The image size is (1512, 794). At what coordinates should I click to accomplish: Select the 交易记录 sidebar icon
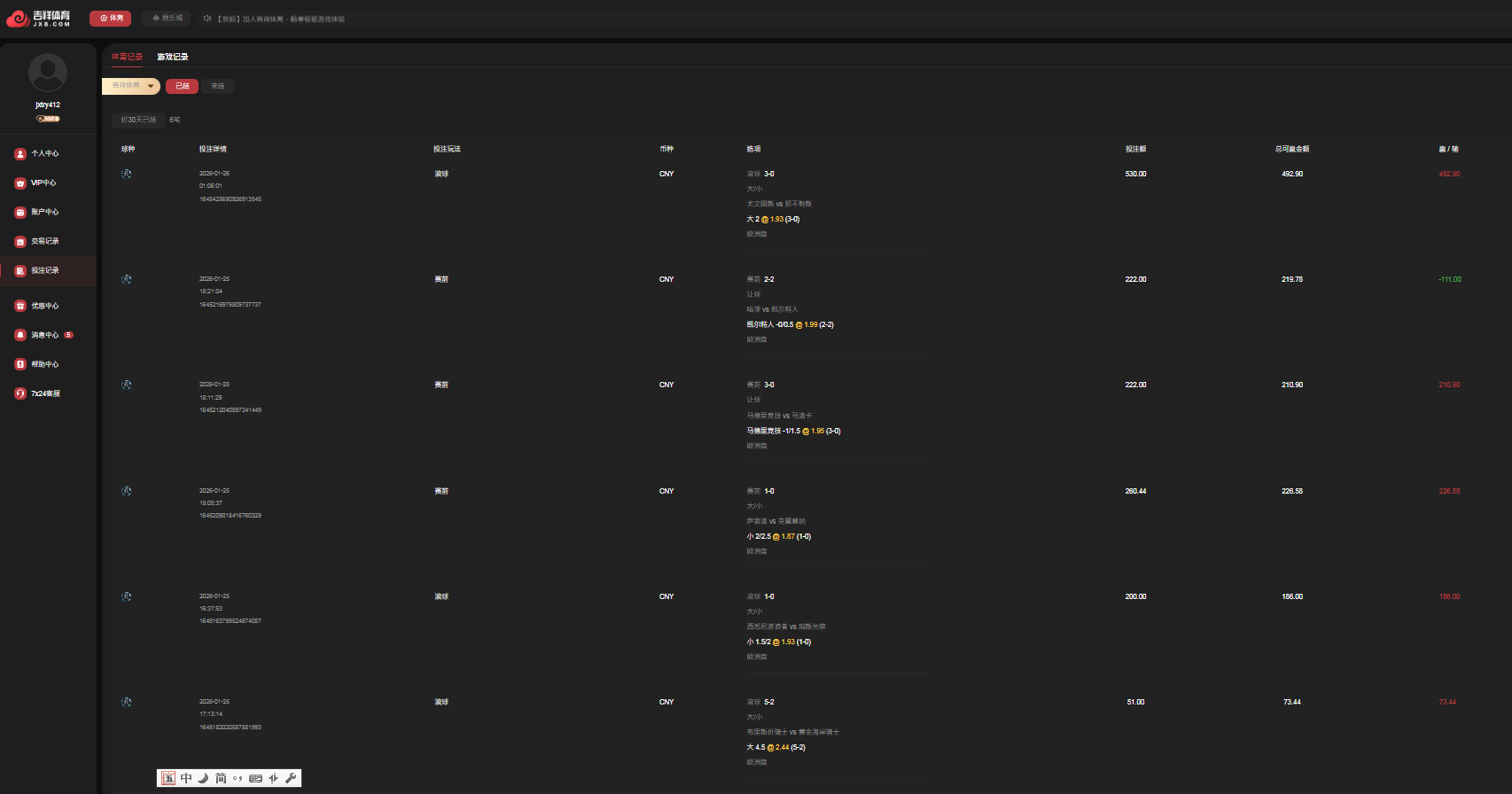(20, 242)
